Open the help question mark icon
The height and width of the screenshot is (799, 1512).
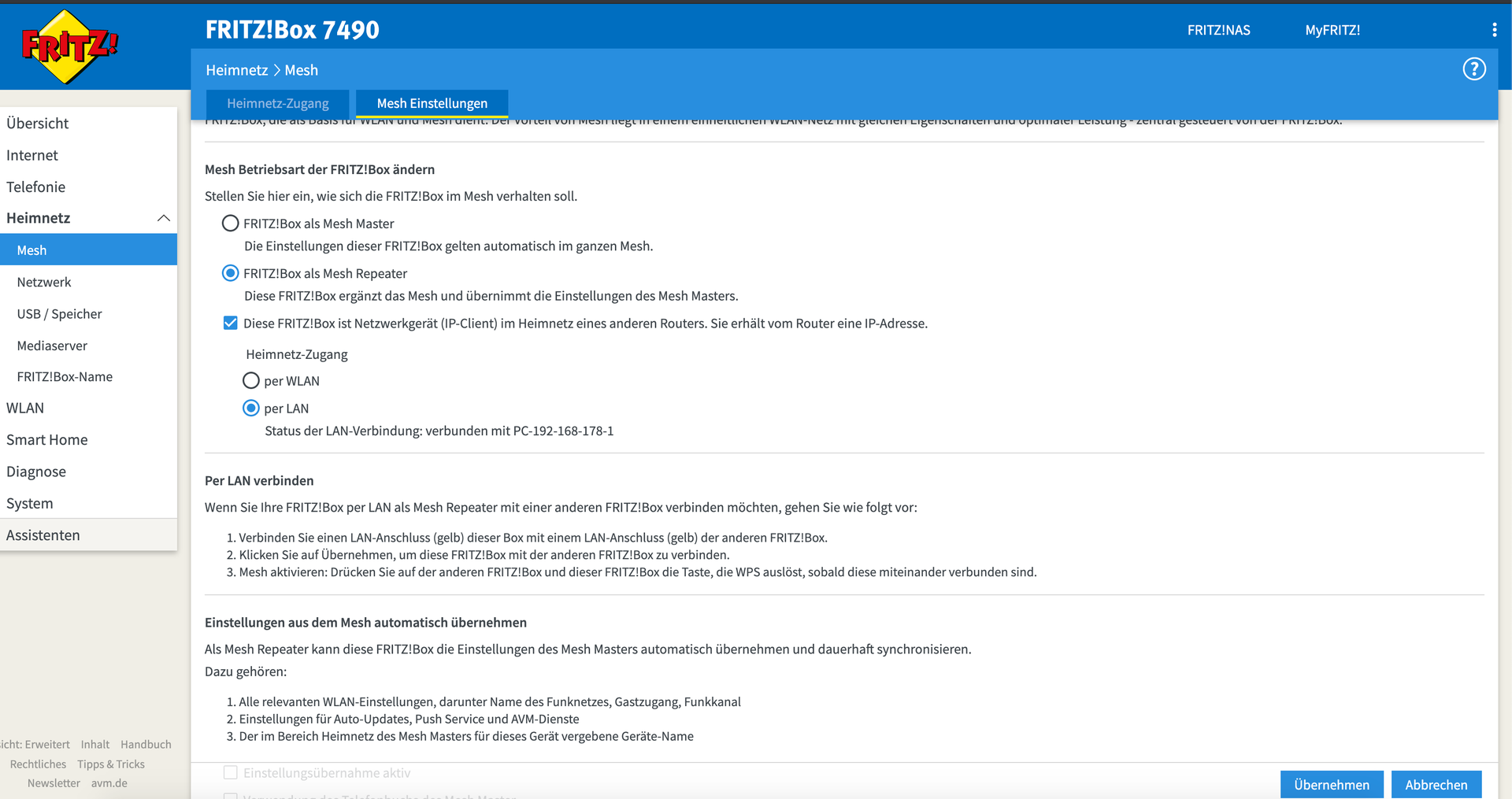click(1473, 69)
